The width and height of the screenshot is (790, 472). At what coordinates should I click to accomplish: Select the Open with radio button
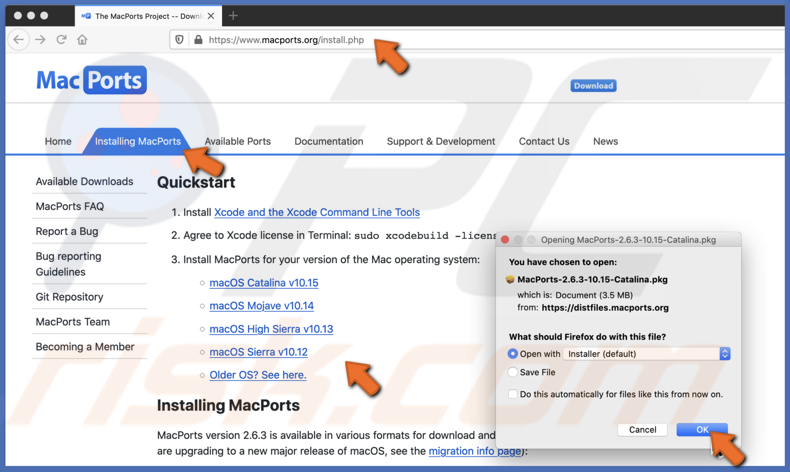point(513,354)
